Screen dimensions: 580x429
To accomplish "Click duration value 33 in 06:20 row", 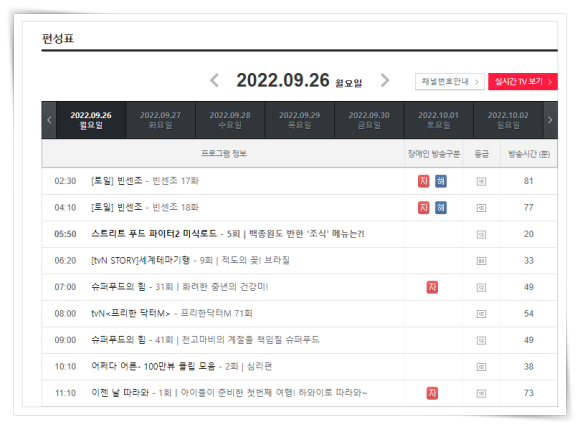I will tap(528, 260).
